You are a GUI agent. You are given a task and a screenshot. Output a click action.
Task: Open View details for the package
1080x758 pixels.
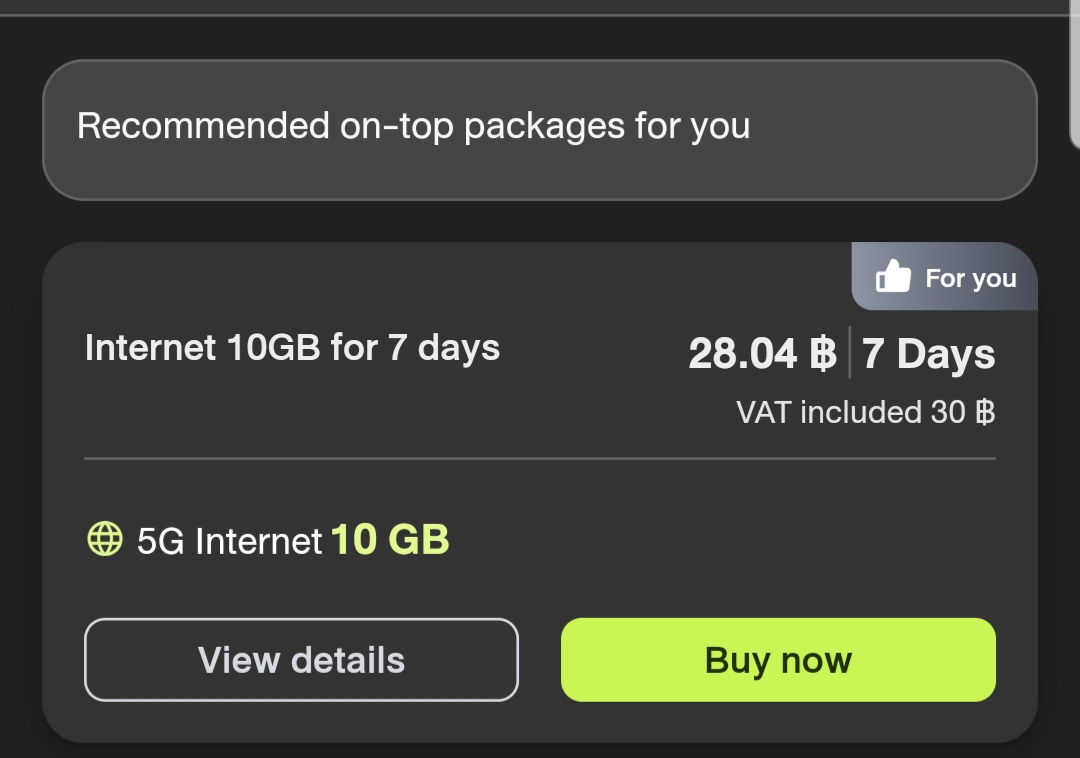click(301, 660)
